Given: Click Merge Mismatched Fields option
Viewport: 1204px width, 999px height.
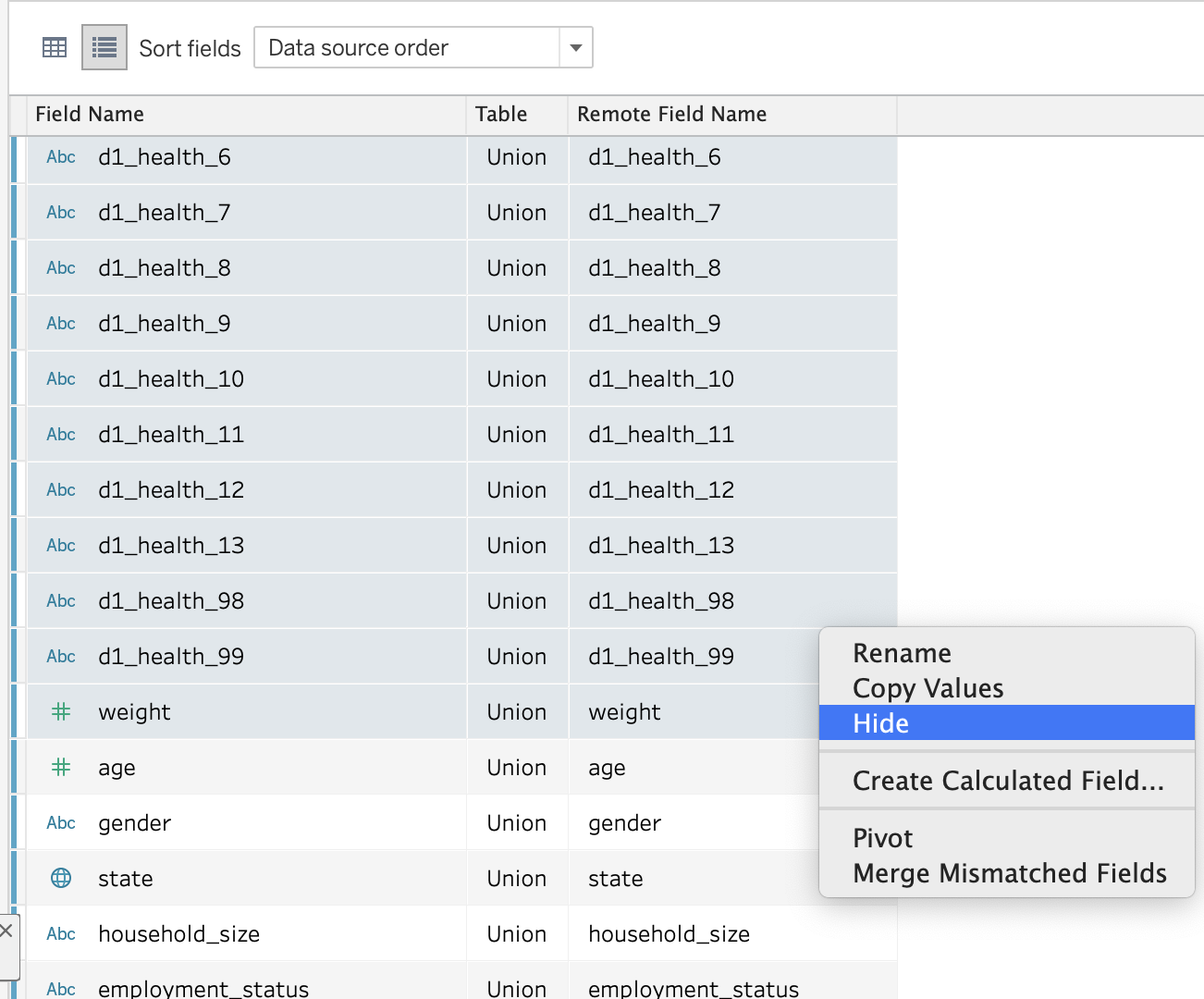Looking at the screenshot, I should 1009,873.
